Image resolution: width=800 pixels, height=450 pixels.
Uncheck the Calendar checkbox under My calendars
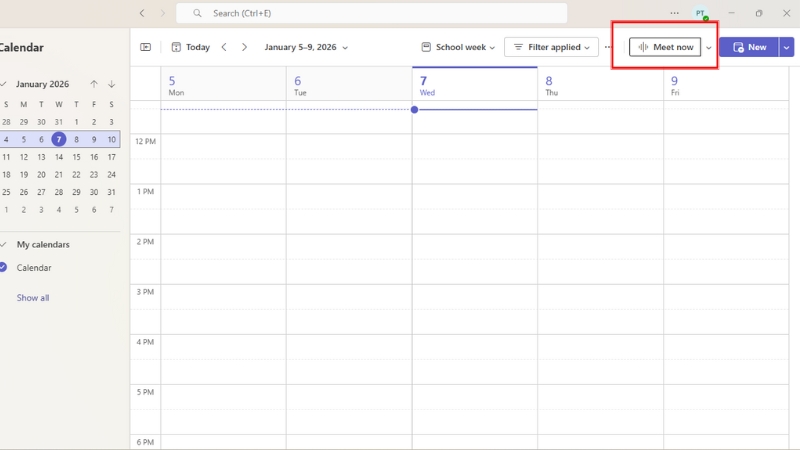point(4,268)
